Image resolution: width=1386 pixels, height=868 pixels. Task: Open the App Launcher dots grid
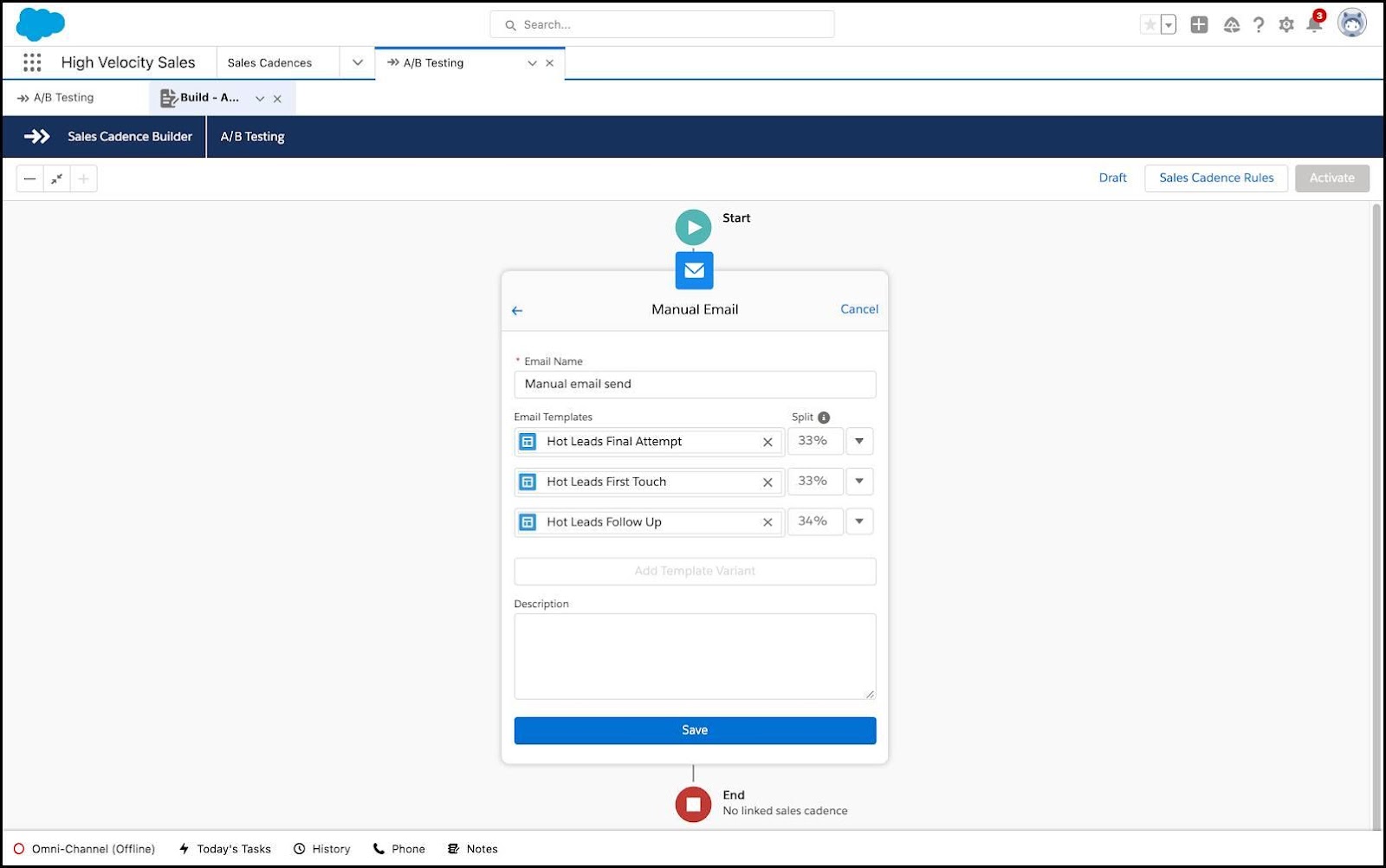(x=32, y=62)
